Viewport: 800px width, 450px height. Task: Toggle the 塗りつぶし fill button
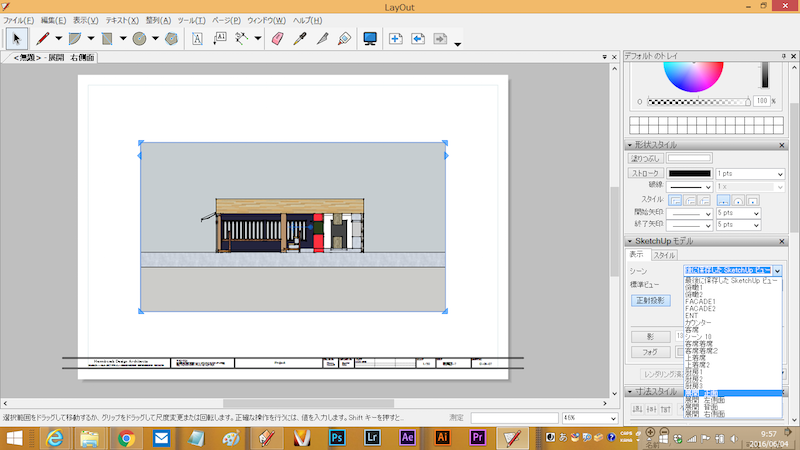pyautogui.click(x=644, y=158)
